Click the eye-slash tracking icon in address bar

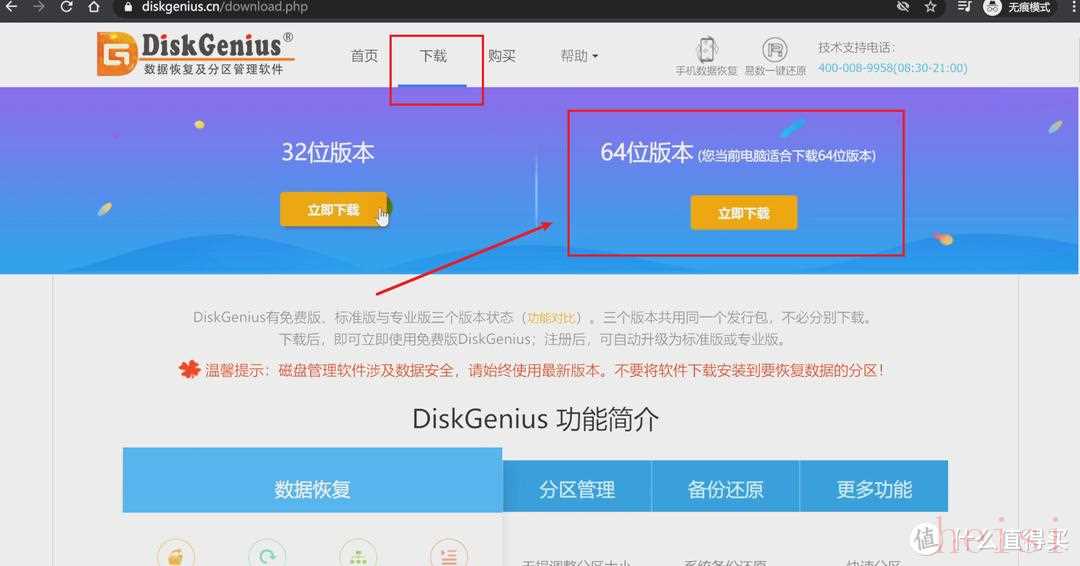(x=902, y=7)
